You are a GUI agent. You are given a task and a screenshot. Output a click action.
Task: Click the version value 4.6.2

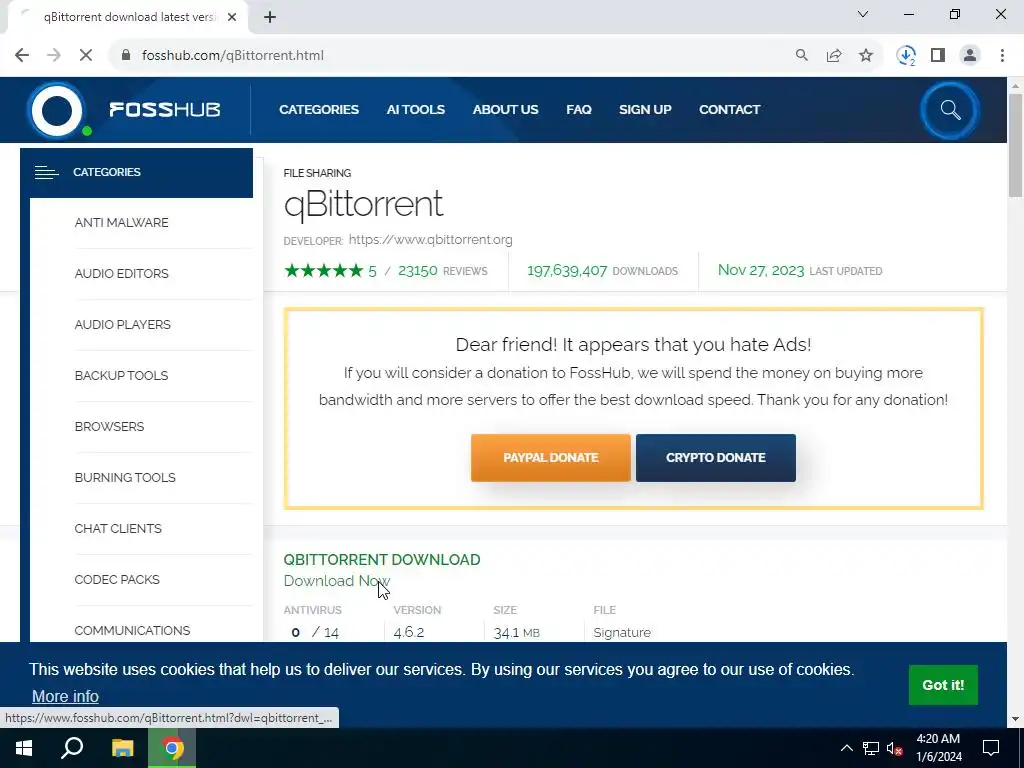409,632
